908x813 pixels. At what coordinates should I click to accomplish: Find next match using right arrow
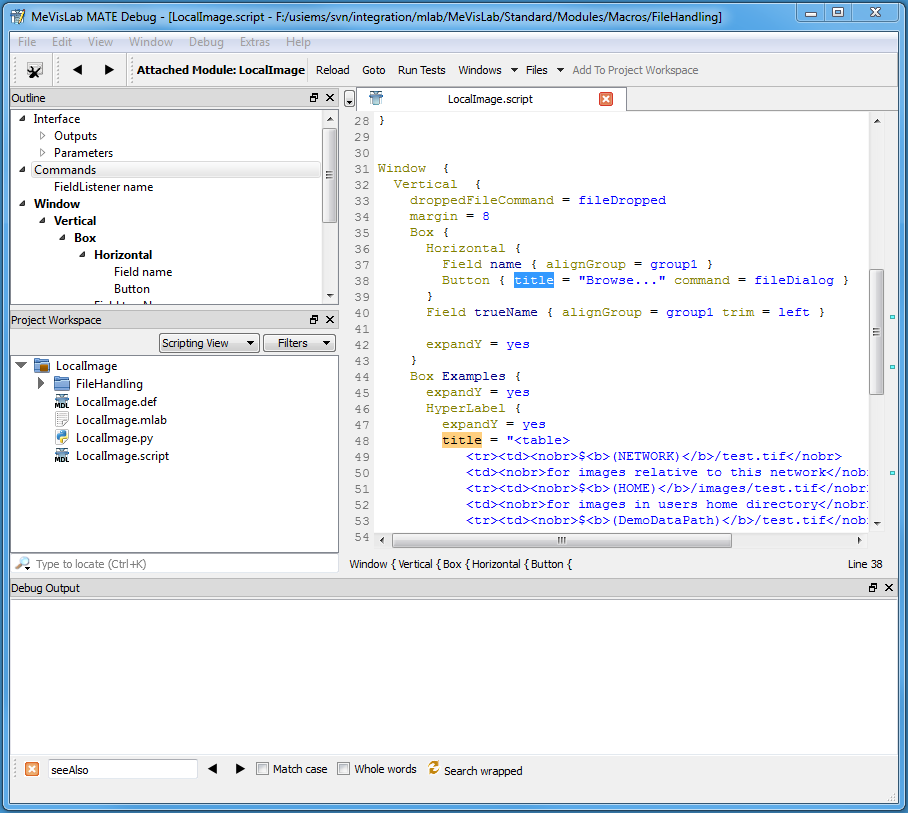pyautogui.click(x=240, y=769)
